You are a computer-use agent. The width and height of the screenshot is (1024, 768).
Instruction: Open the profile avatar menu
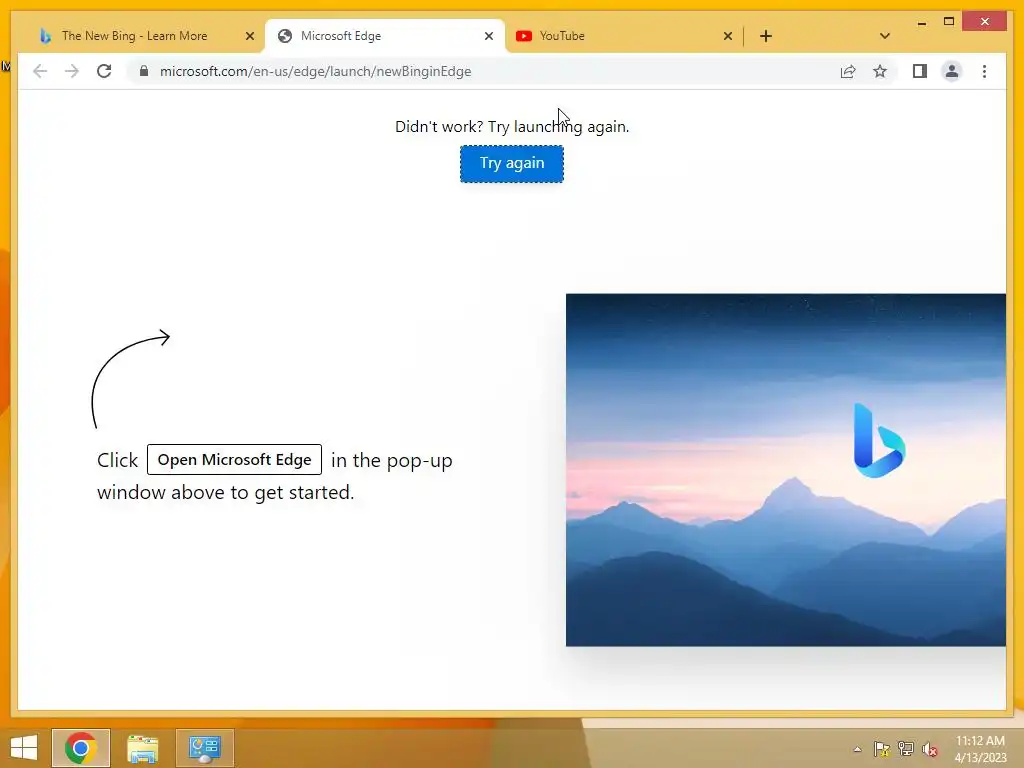[x=952, y=71]
